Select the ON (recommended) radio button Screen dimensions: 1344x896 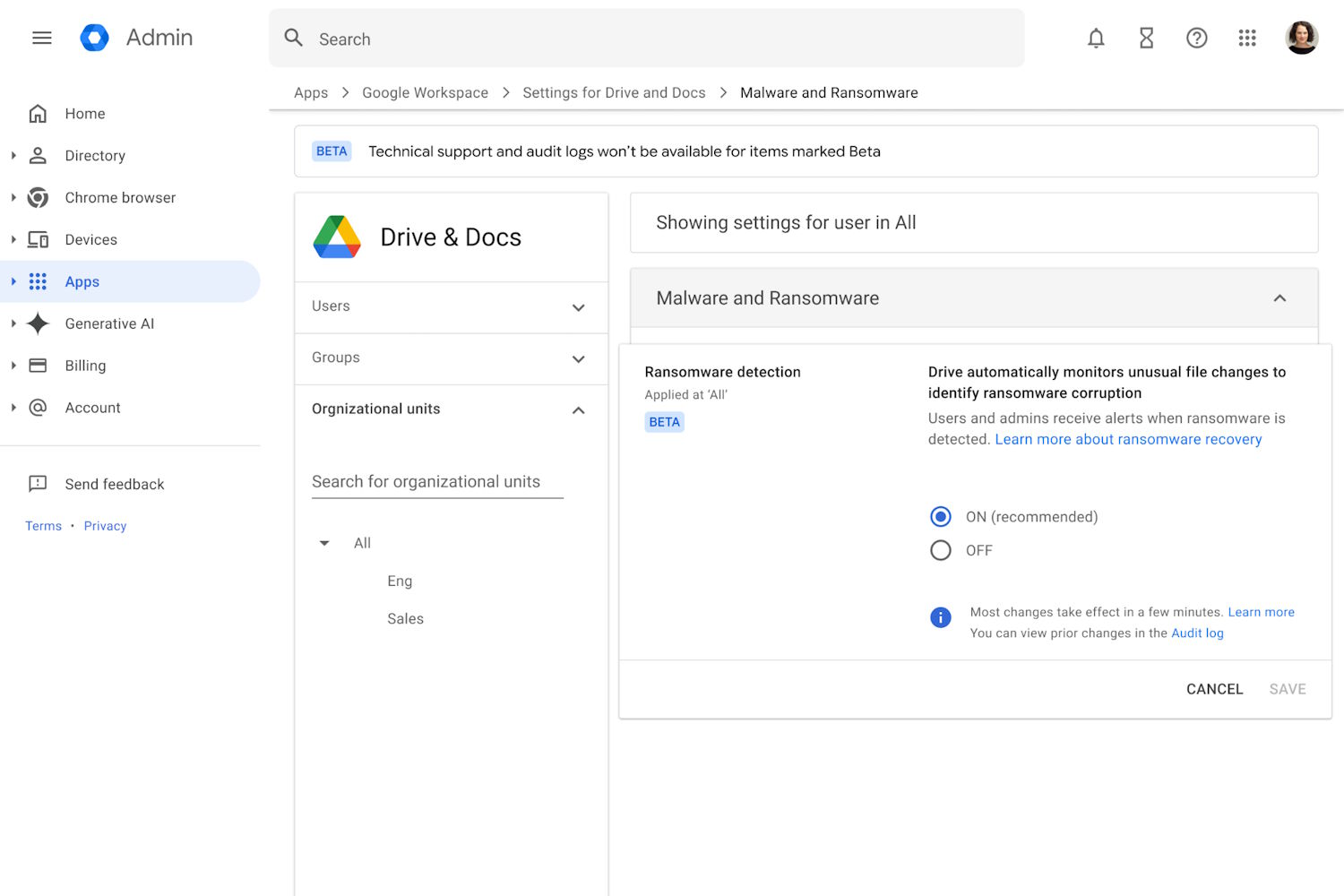coord(940,517)
